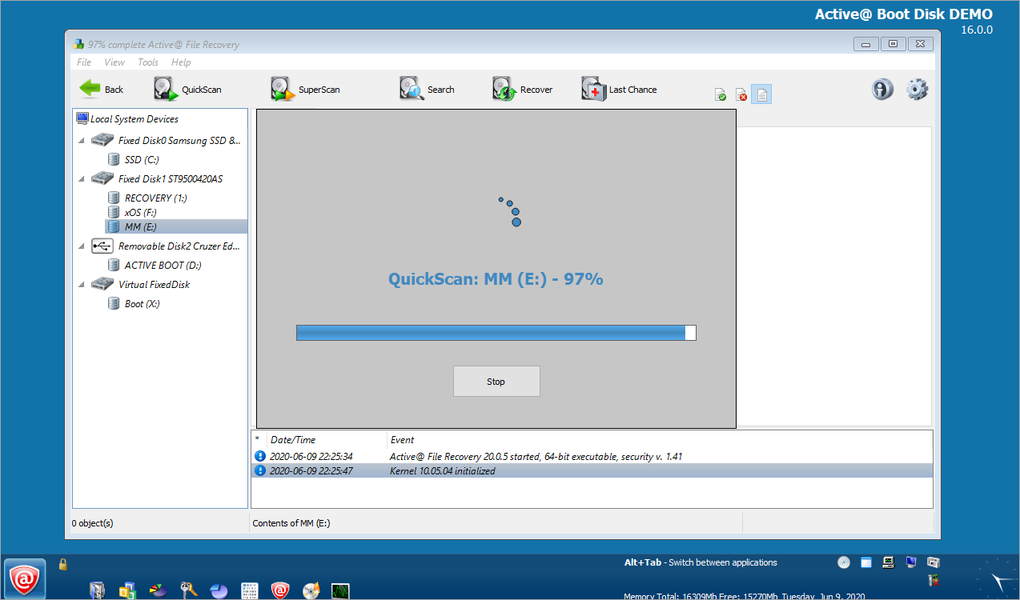Select Fixed Disk0 Samsung SSD device

[166, 141]
